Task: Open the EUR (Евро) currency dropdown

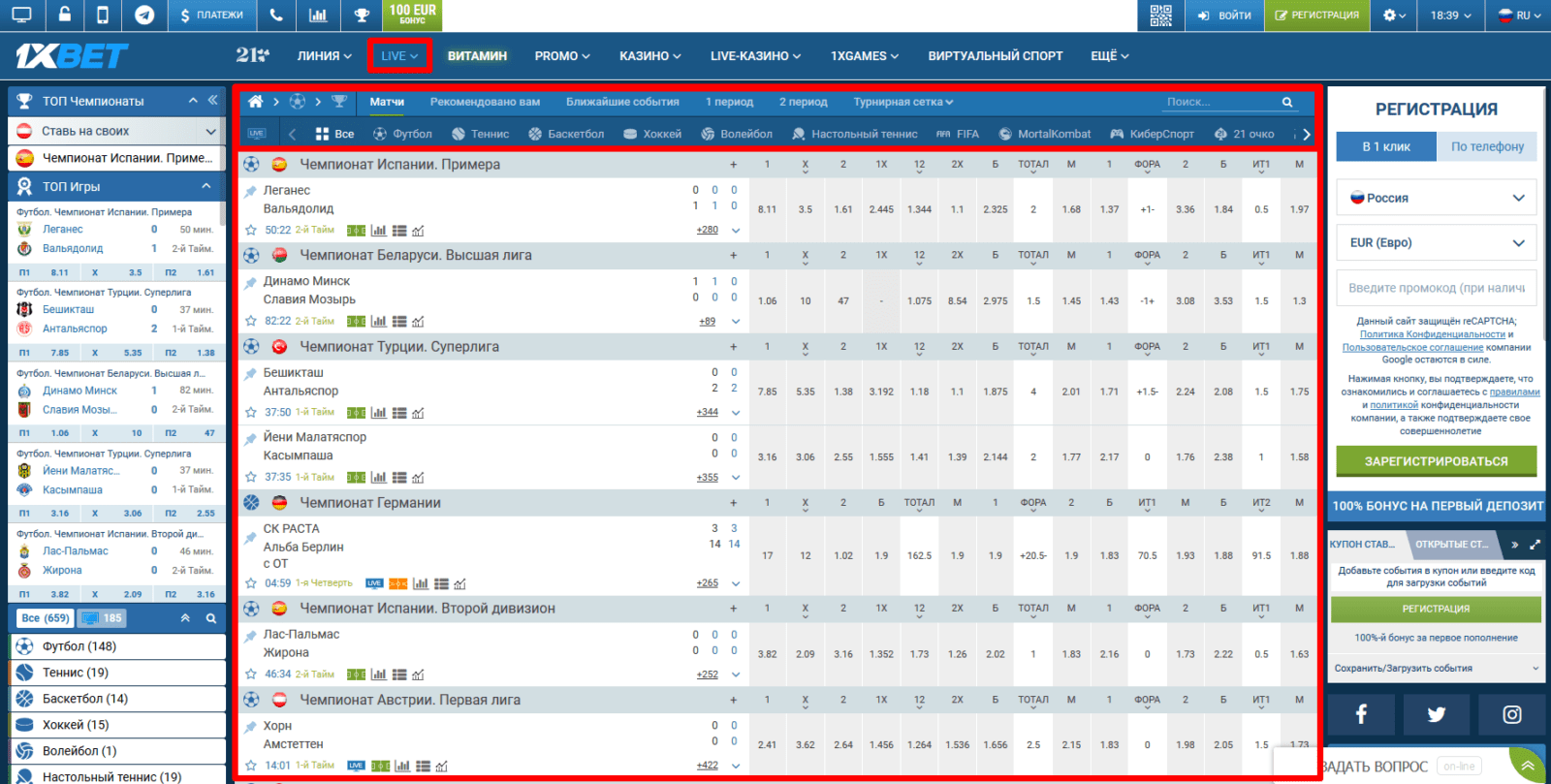Action: (1436, 243)
